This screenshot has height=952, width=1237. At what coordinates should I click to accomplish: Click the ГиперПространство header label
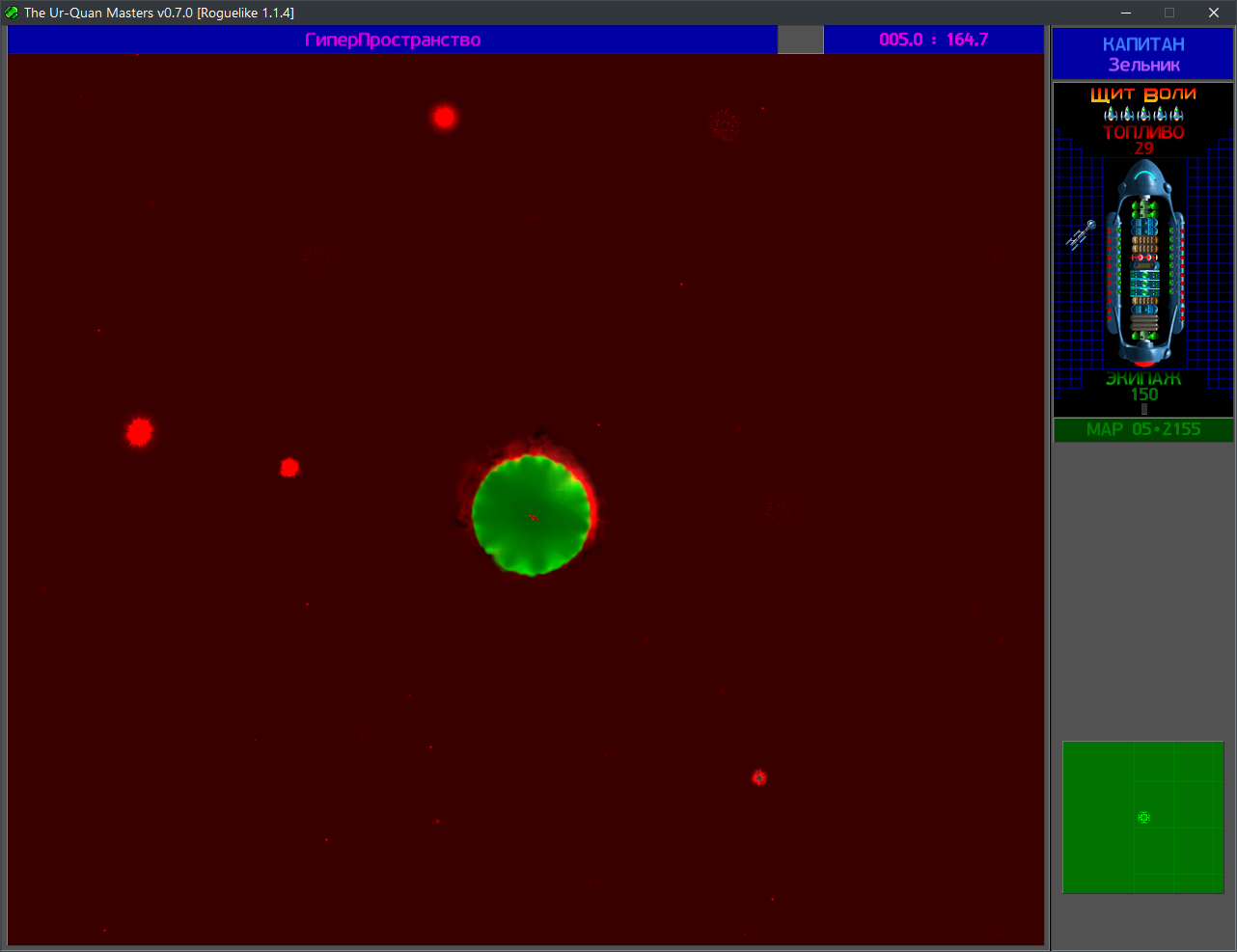pyautogui.click(x=393, y=40)
